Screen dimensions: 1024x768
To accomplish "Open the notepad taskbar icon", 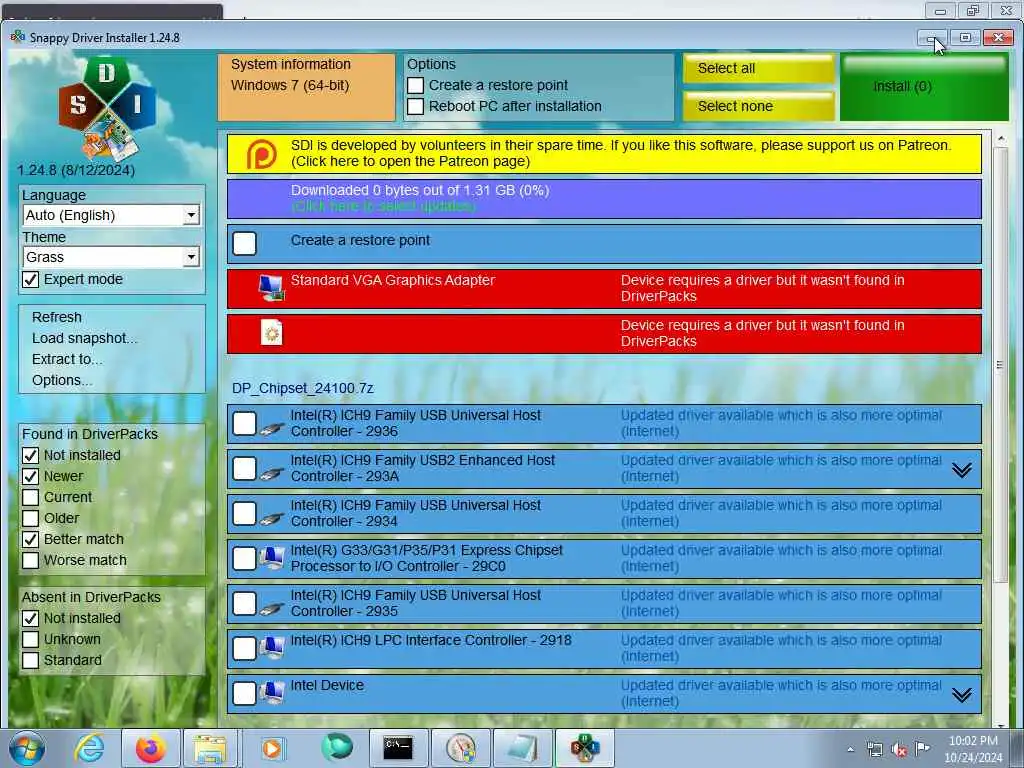I will [522, 748].
